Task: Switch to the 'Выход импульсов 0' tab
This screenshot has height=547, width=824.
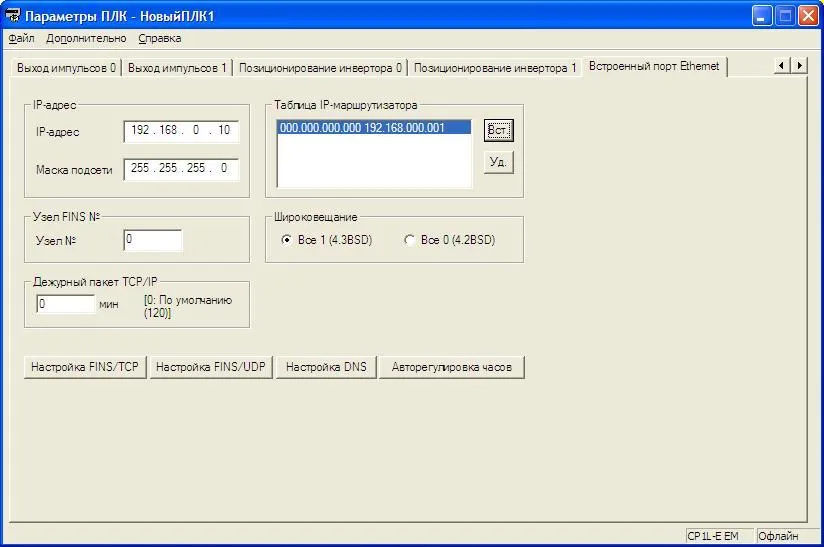Action: point(66,68)
